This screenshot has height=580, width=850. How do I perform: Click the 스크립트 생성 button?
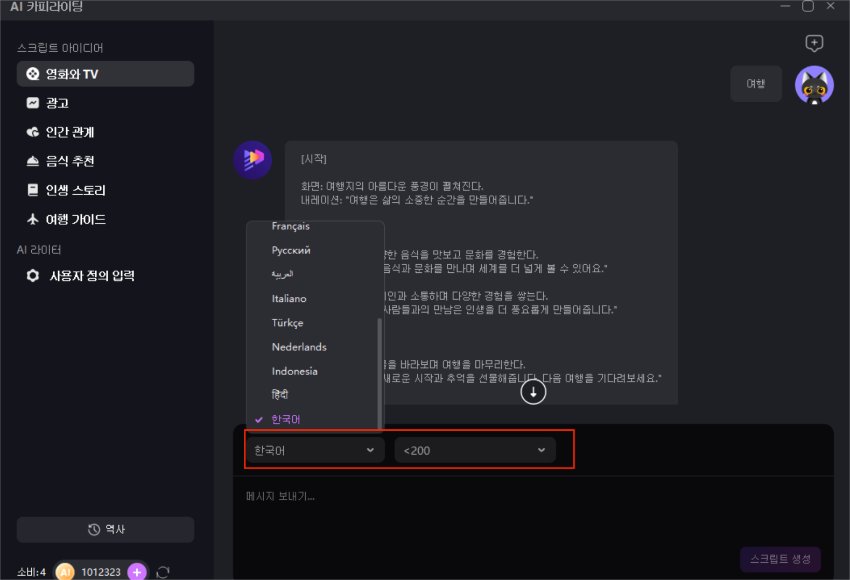(x=780, y=559)
